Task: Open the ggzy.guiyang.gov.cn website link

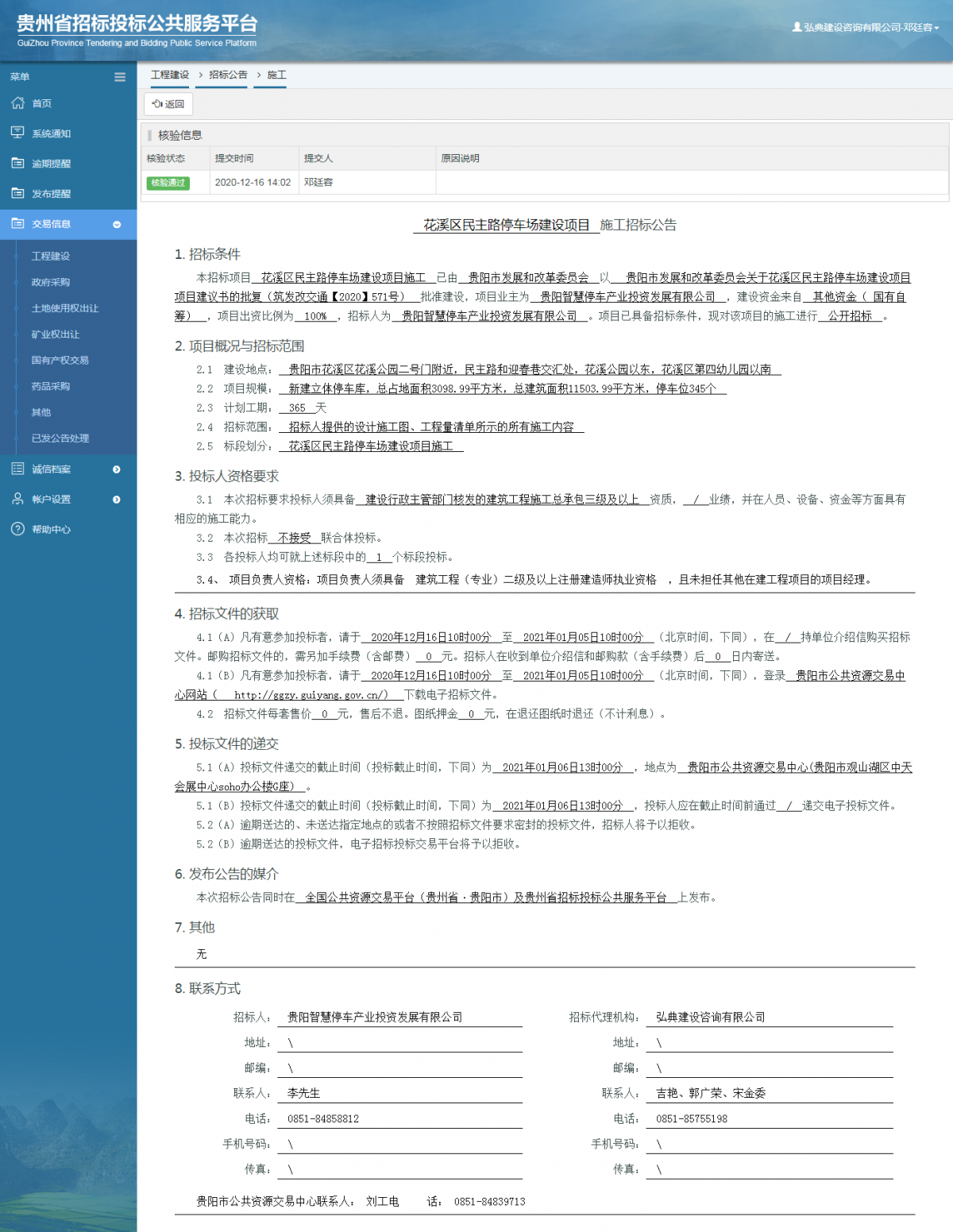Action: click(309, 693)
